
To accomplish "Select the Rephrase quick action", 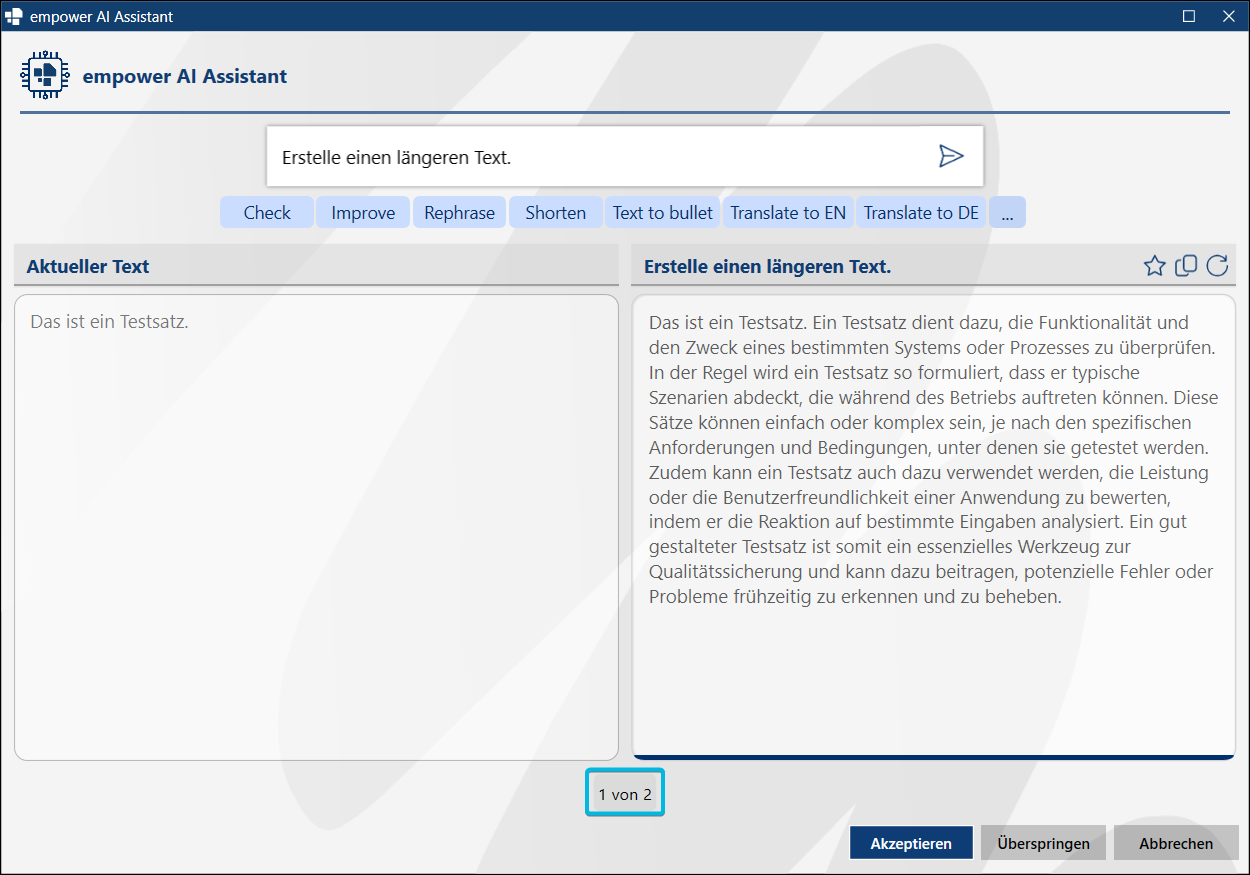I will click(x=459, y=212).
